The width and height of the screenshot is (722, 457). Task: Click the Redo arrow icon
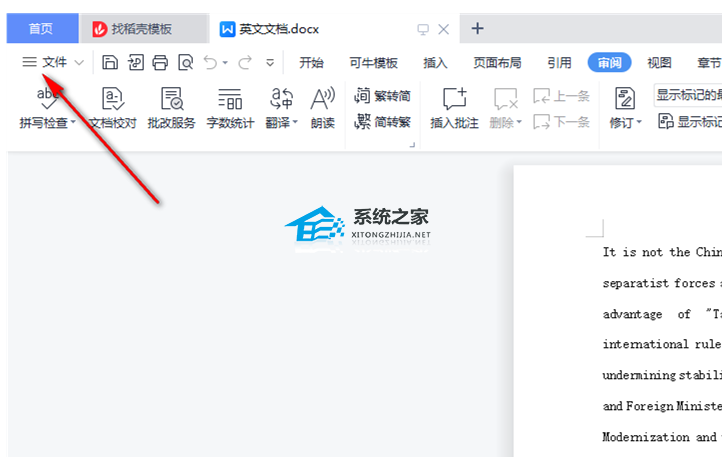click(245, 62)
